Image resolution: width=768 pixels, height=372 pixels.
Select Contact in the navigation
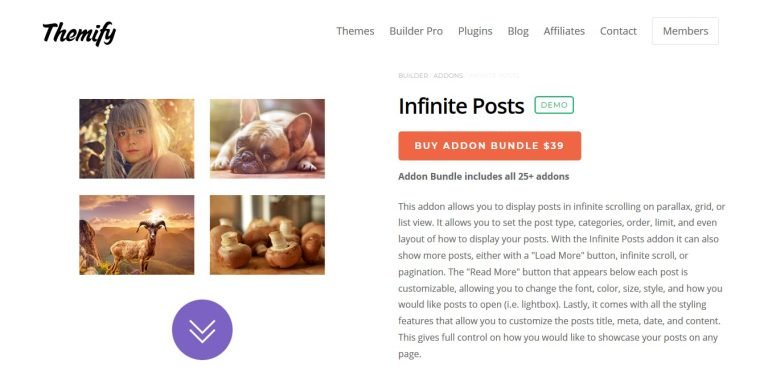pos(618,31)
